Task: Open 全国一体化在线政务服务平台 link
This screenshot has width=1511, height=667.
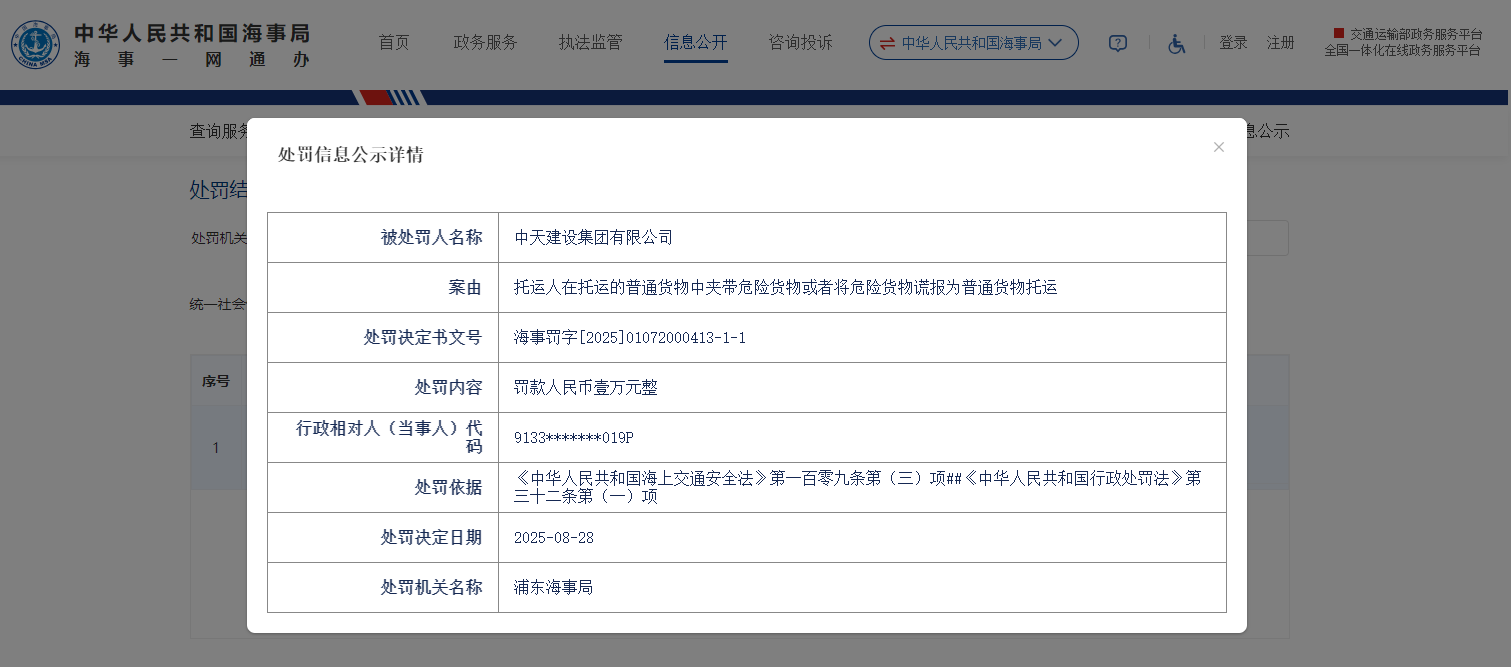Action: point(1402,50)
